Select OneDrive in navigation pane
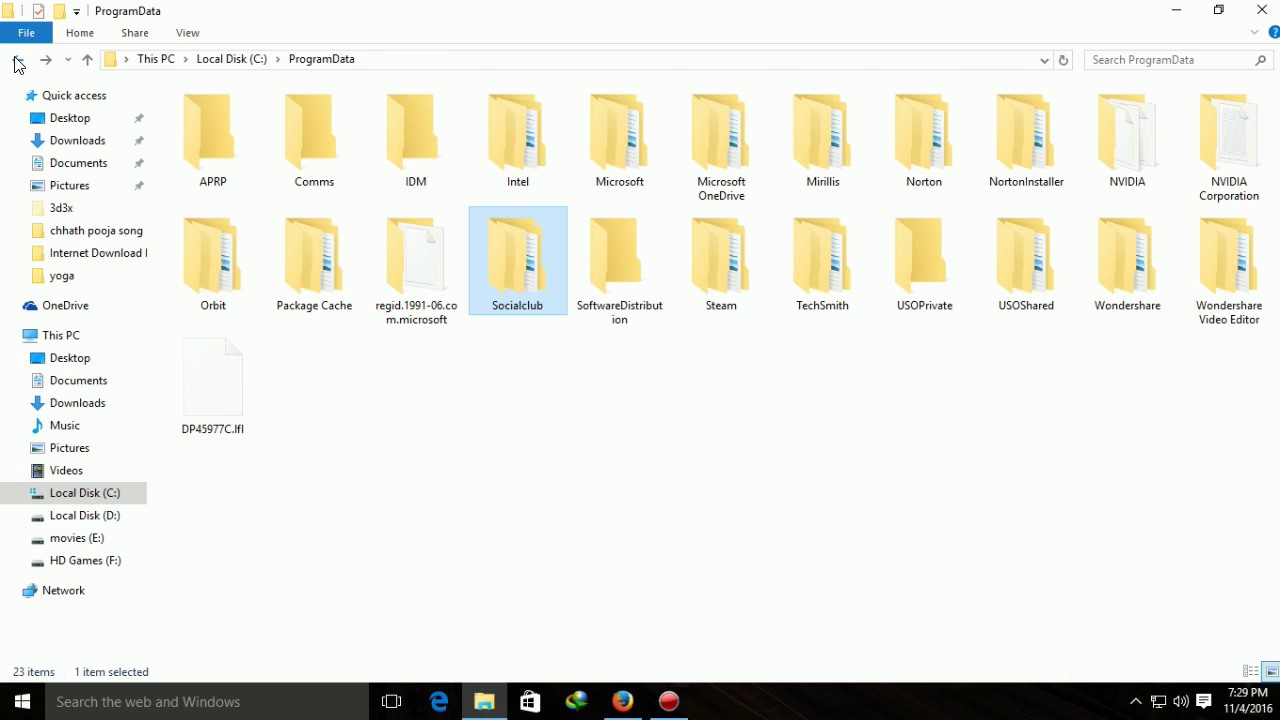Image resolution: width=1280 pixels, height=720 pixels. (65, 306)
